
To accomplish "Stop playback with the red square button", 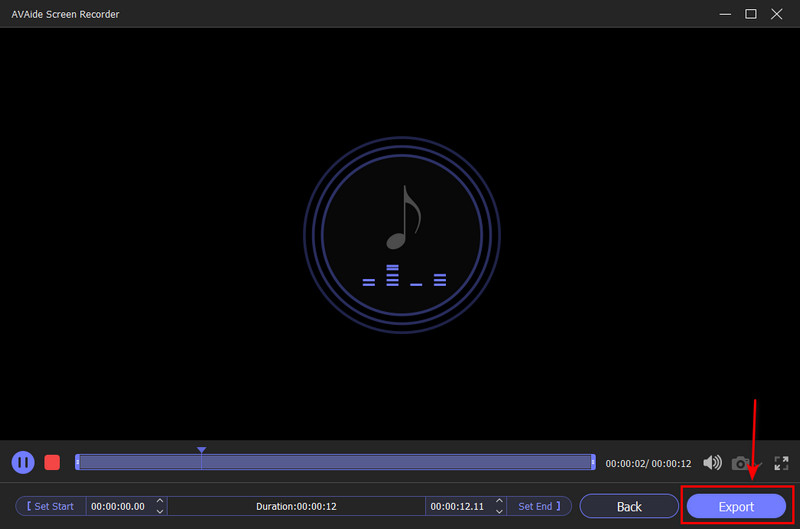I will pyautogui.click(x=52, y=463).
